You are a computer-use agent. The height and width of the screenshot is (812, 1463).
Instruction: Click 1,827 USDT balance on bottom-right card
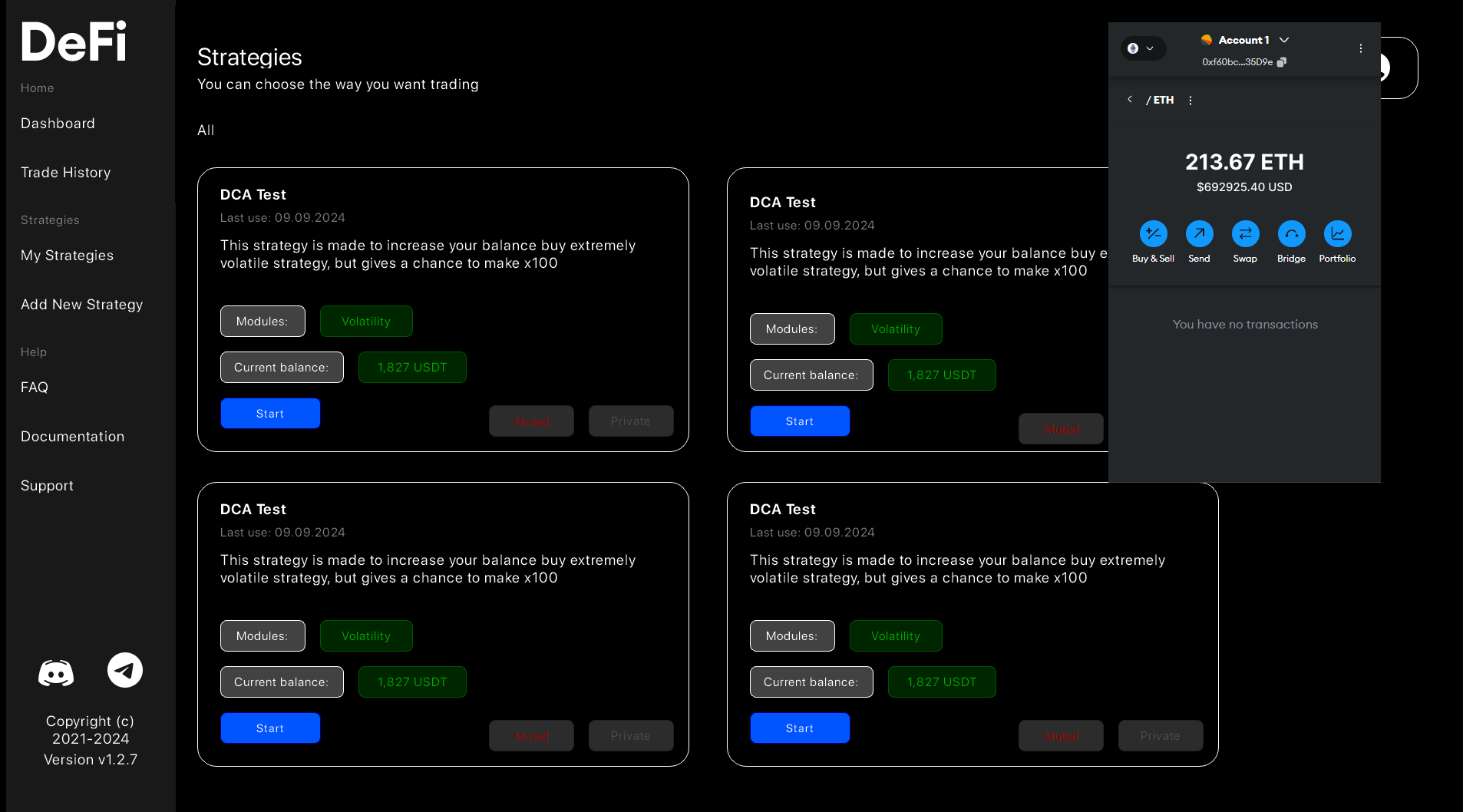(x=942, y=682)
